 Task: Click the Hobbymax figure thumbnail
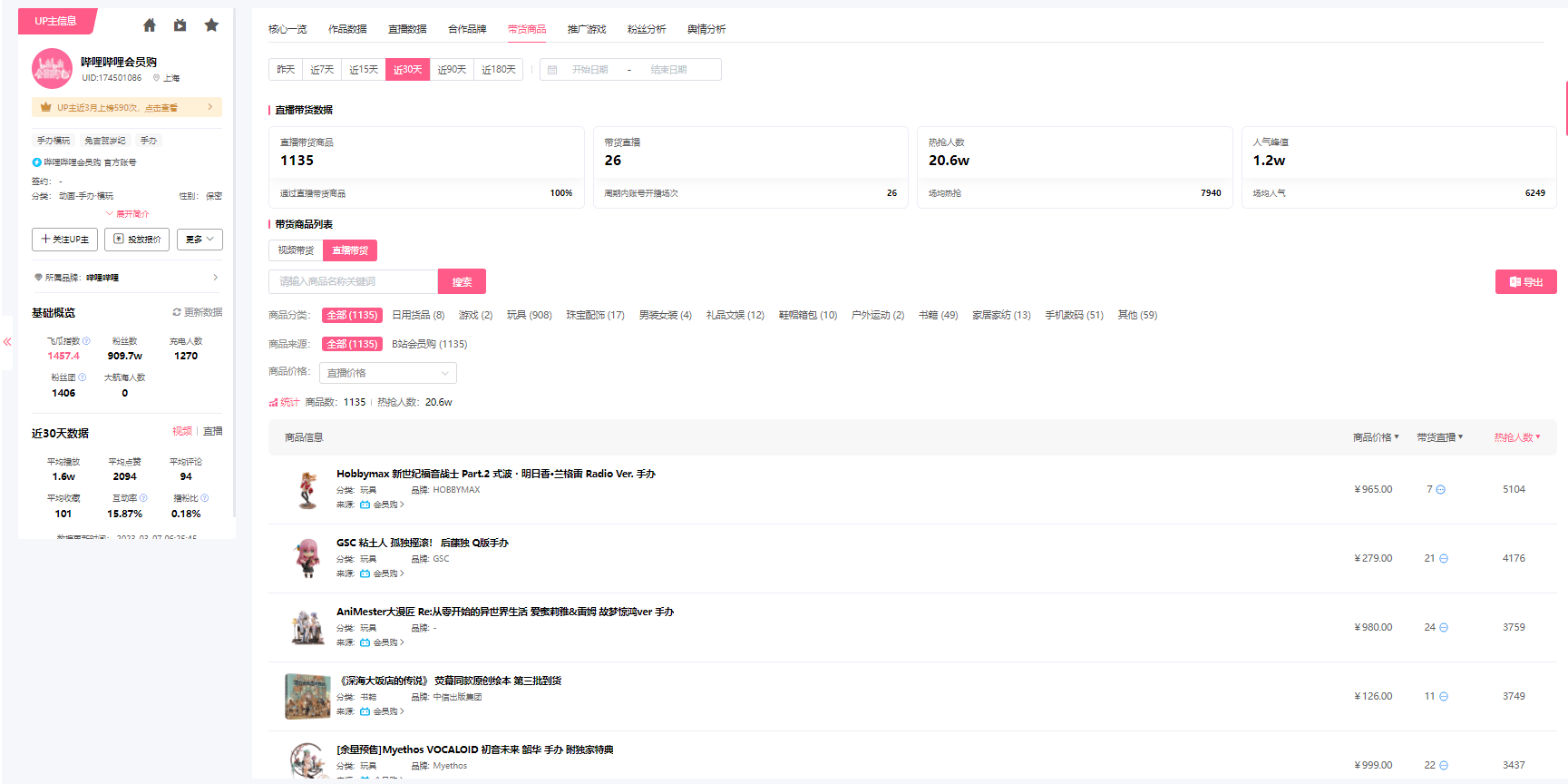click(x=307, y=489)
